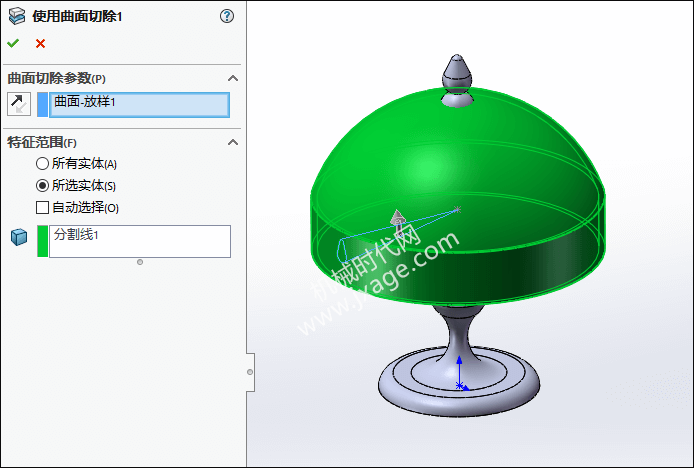This screenshot has height=468, width=694.
Task: Select the 所选实体(S) radio button
Action: click(42, 186)
